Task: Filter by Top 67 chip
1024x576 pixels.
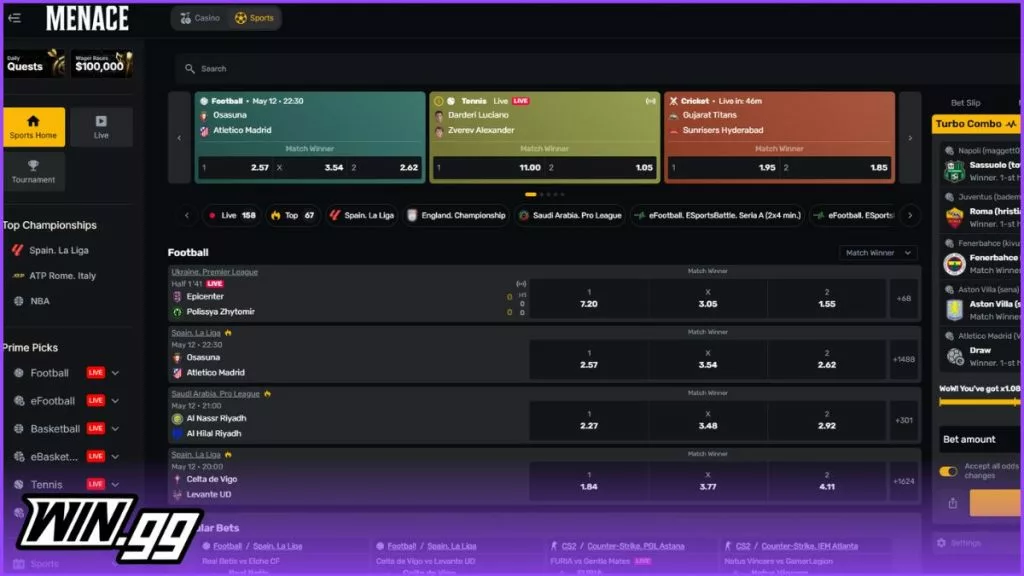Action: (x=292, y=216)
